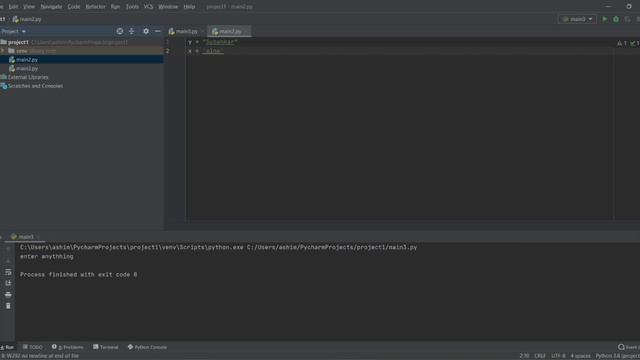Click the Python 3.8 interpreter selector
The width and height of the screenshot is (640, 360).
pyautogui.click(x=617, y=356)
